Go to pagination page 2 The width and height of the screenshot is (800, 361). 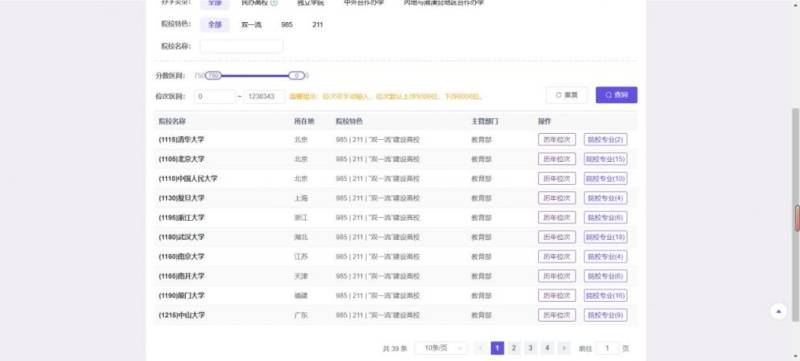(x=514, y=348)
